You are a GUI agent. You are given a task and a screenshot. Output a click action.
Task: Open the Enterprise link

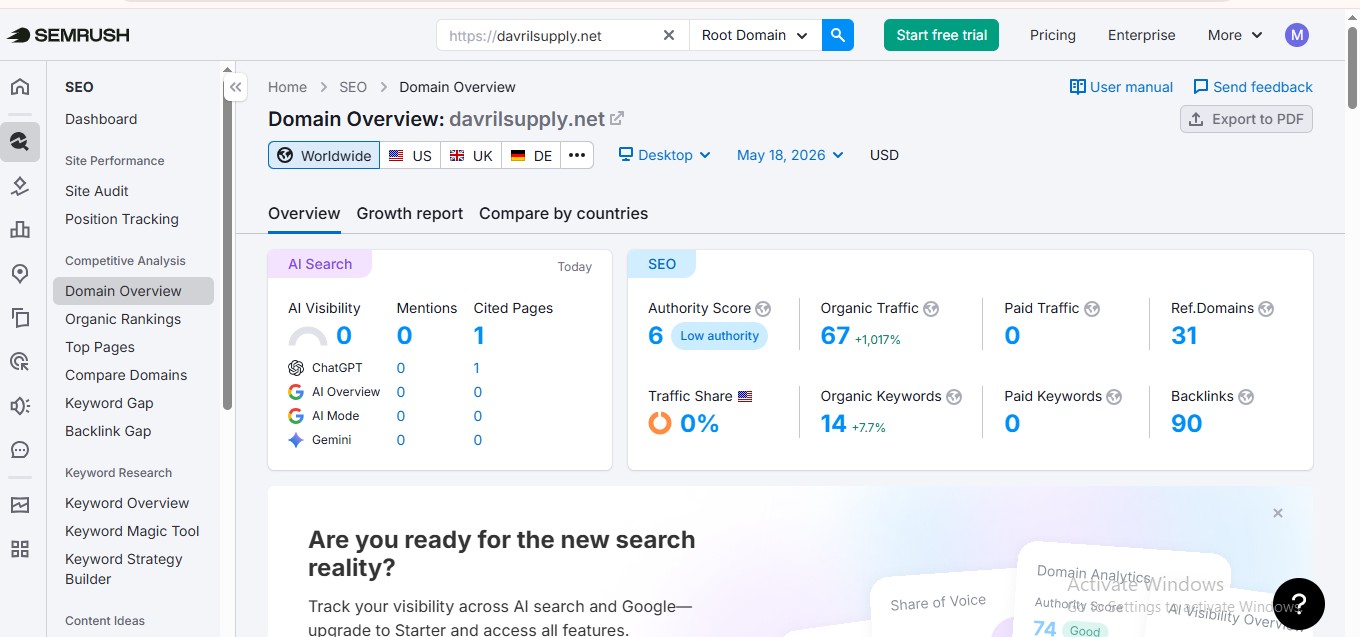(1142, 35)
